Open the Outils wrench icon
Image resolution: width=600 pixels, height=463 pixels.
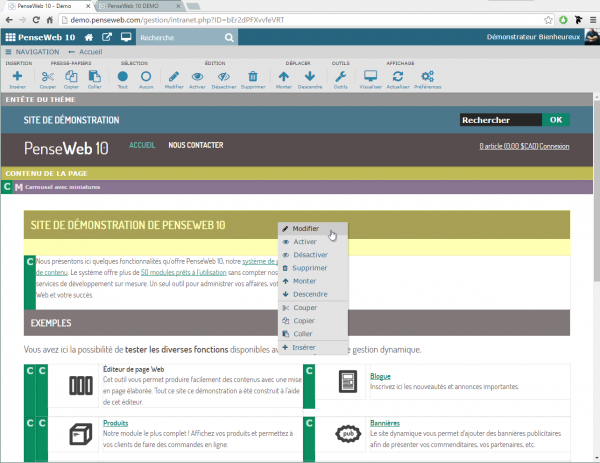point(340,76)
